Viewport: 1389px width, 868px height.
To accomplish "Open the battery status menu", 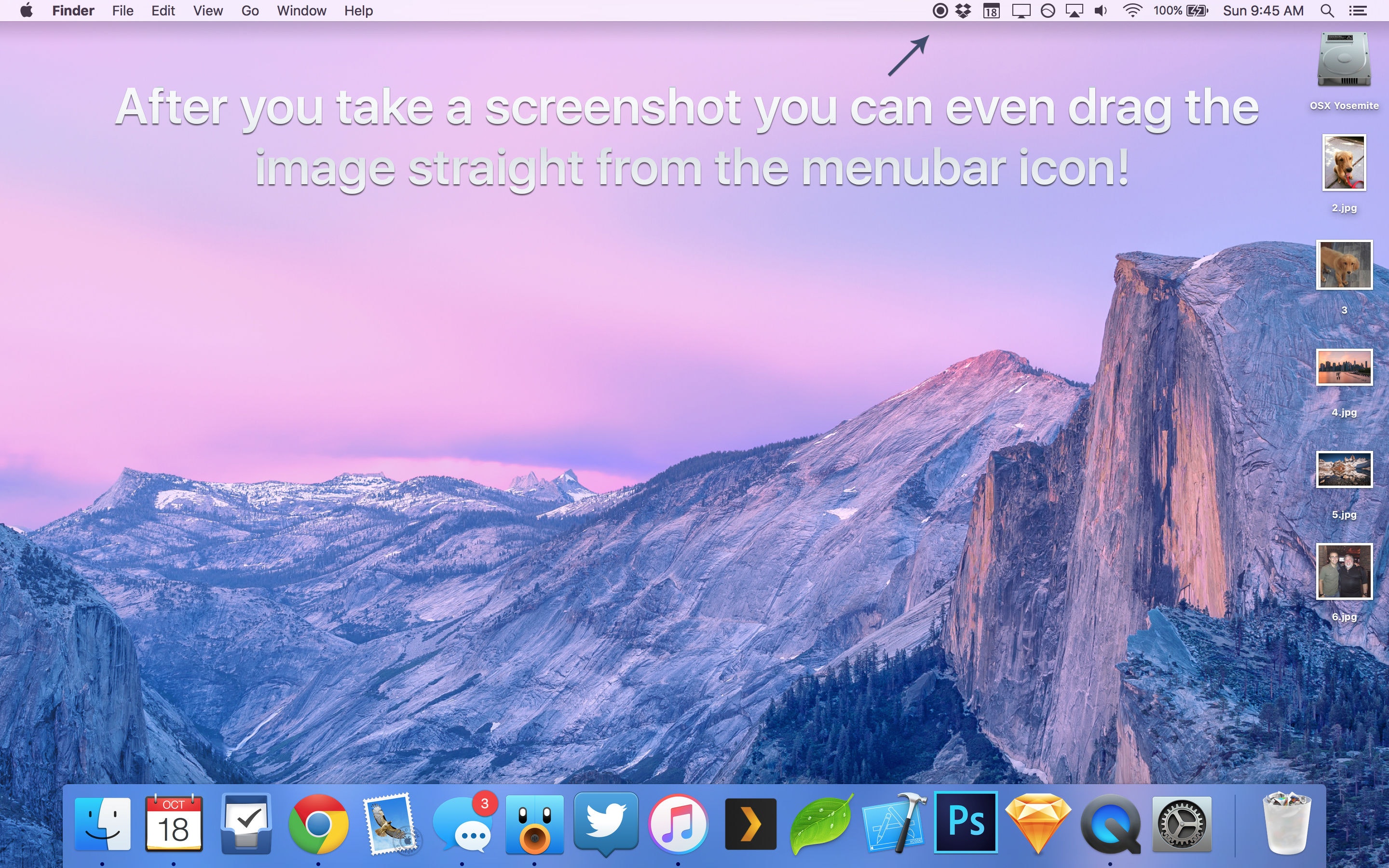I will [x=1197, y=11].
